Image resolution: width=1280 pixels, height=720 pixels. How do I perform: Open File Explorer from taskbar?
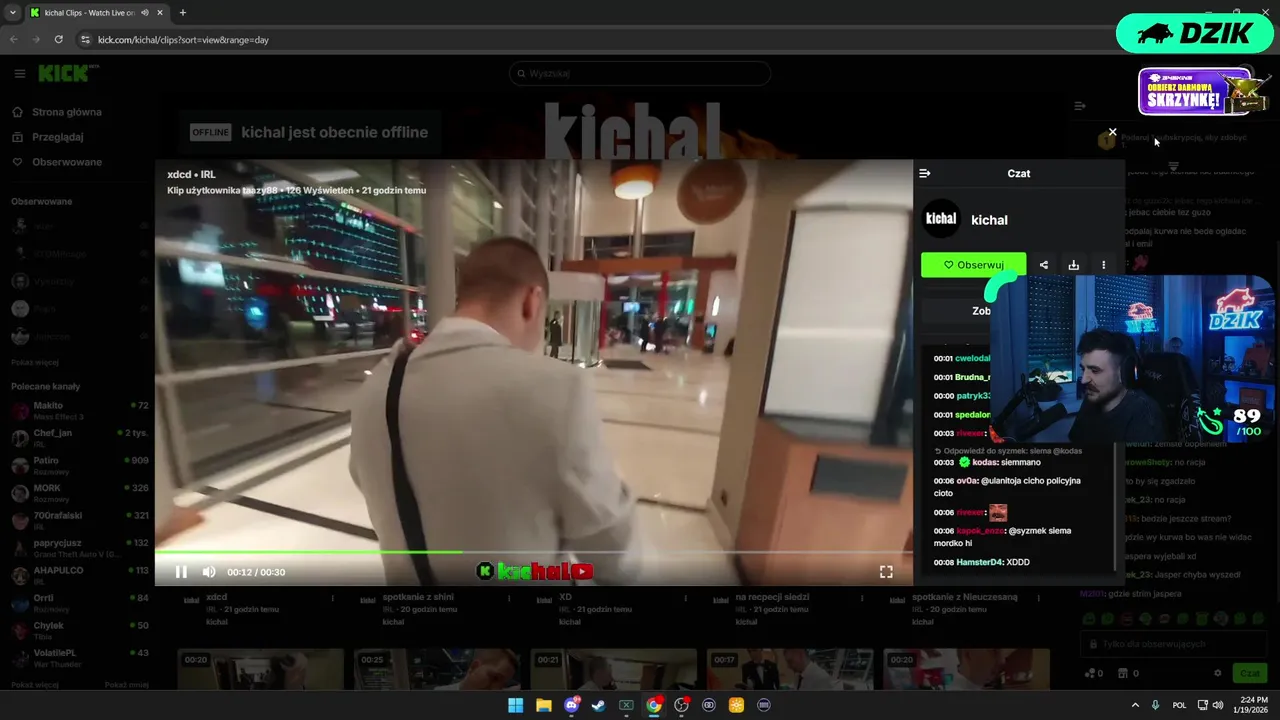[x=543, y=705]
